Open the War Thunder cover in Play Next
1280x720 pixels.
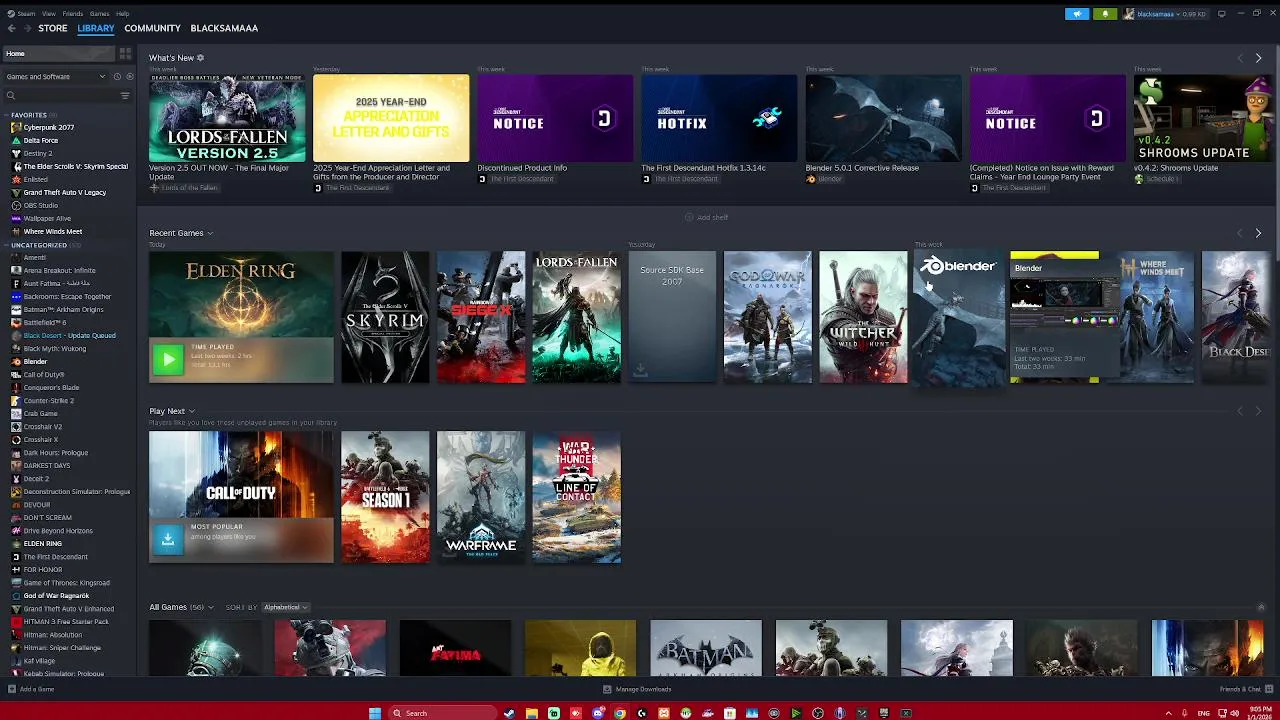point(577,497)
